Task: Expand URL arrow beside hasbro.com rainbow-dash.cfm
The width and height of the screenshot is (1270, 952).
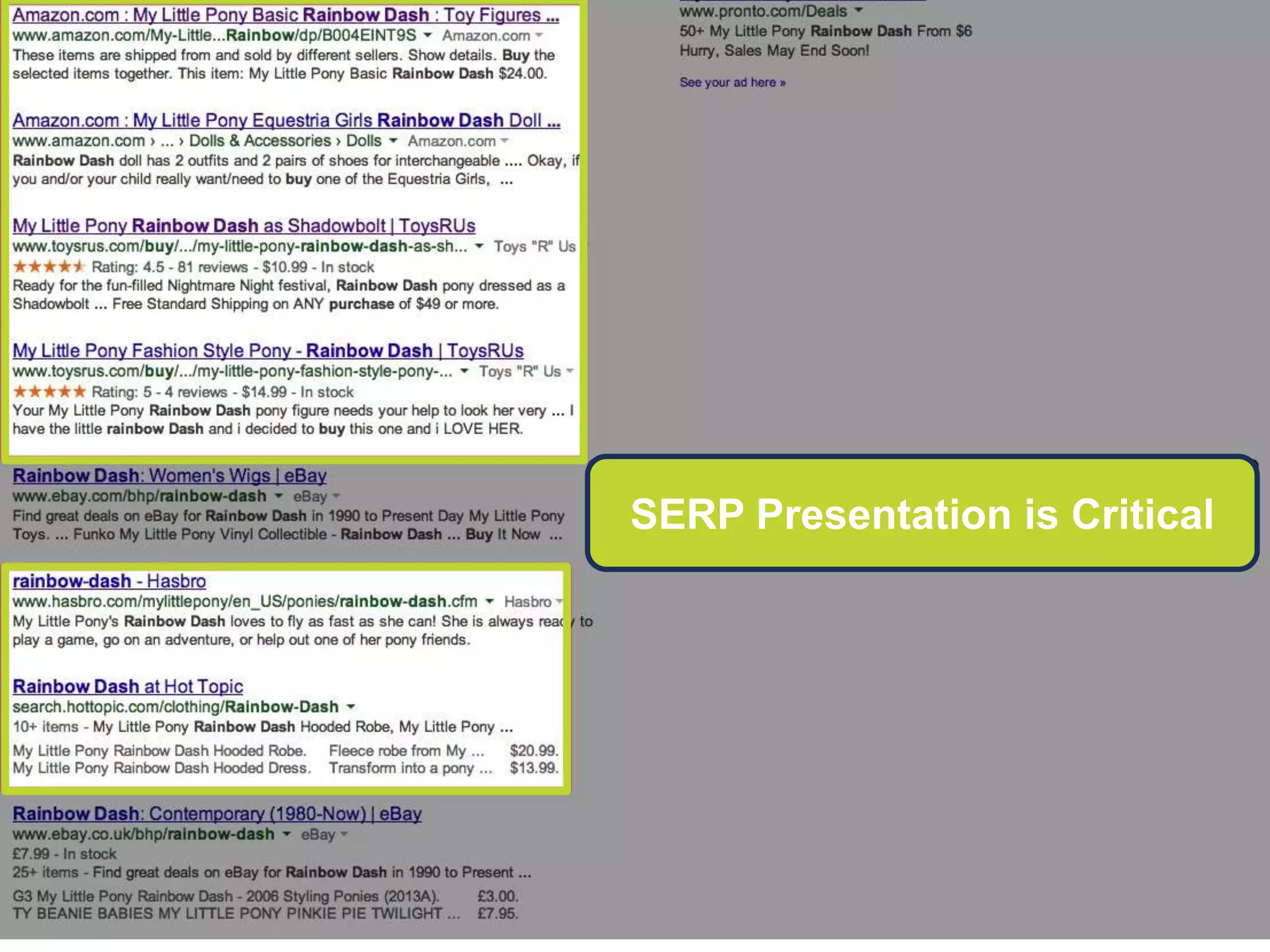Action: point(490,601)
